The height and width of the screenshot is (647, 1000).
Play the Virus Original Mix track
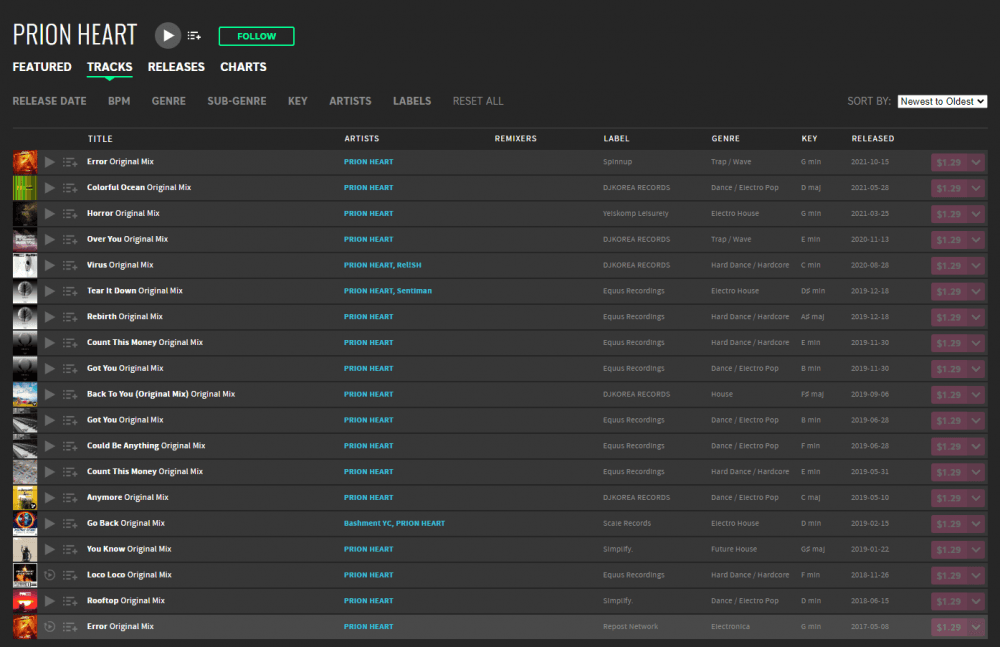click(x=50, y=266)
